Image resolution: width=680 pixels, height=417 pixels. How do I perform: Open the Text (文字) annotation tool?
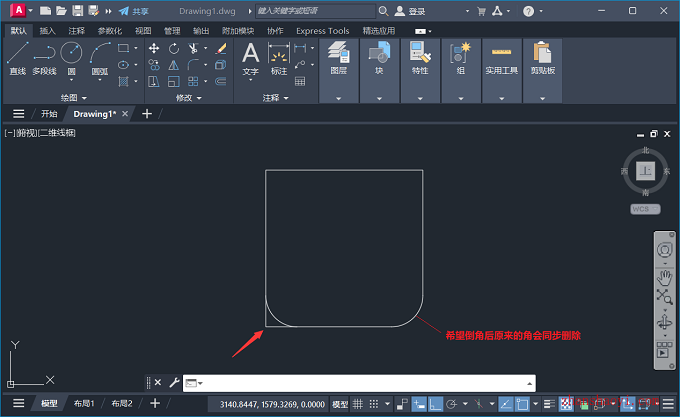(251, 59)
